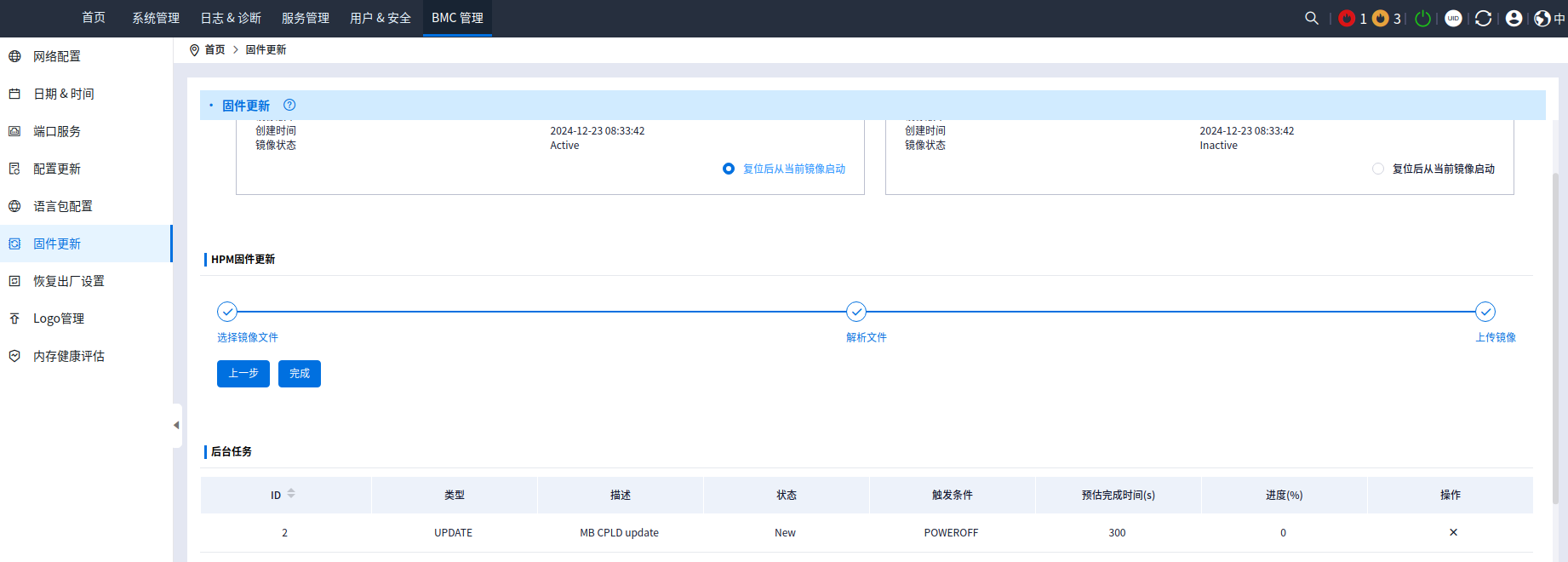Viewport: 1568px width, 562px height.
Task: Sort the task table by ID
Action: pos(291,494)
